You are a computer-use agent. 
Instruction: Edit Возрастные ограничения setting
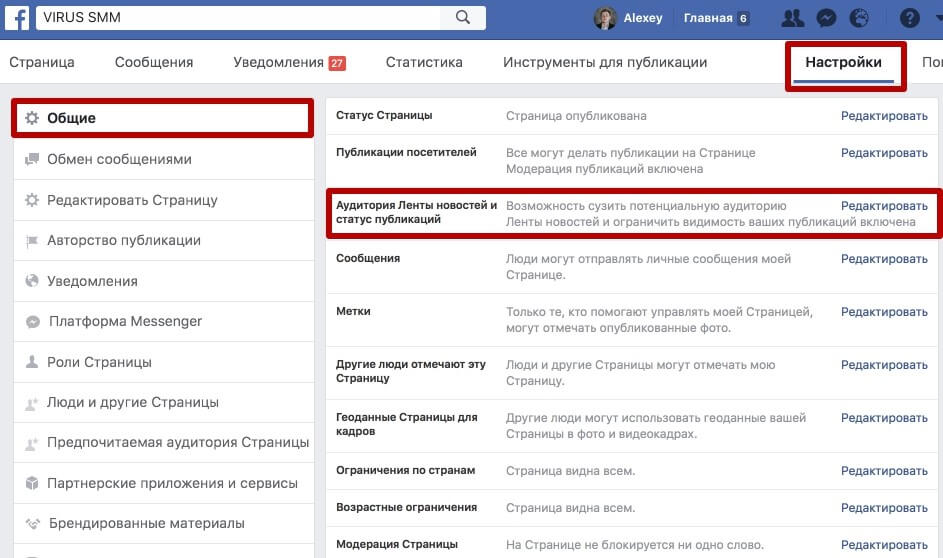(884, 507)
